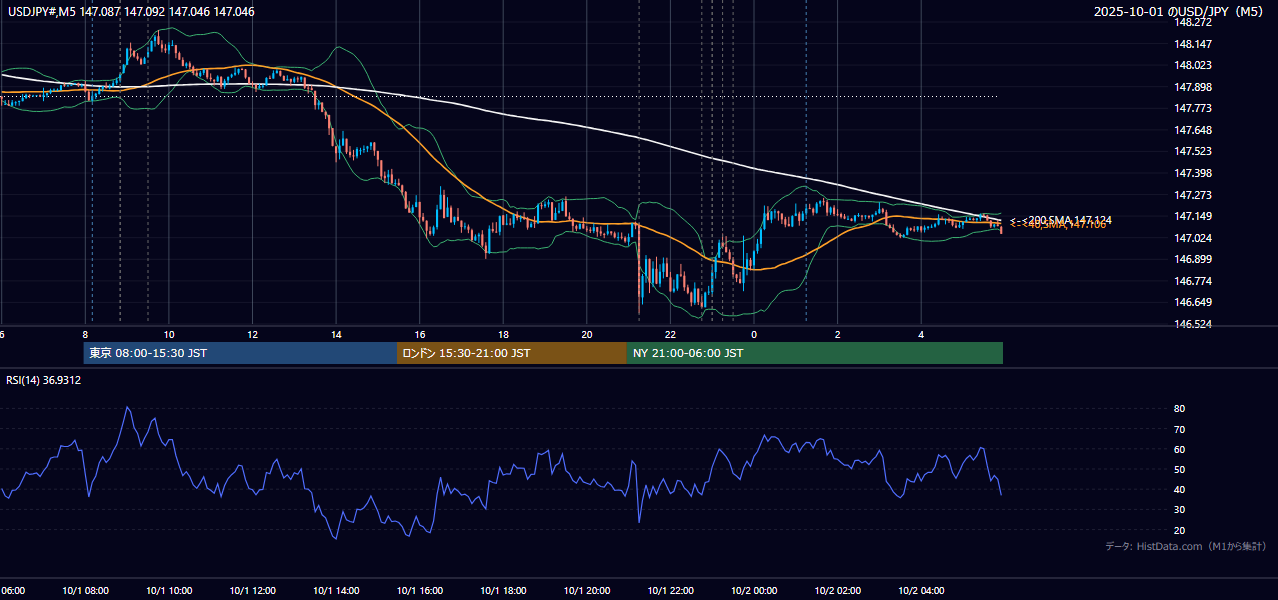Click price axis label 147.149
The image size is (1278, 600).
click(x=1194, y=216)
